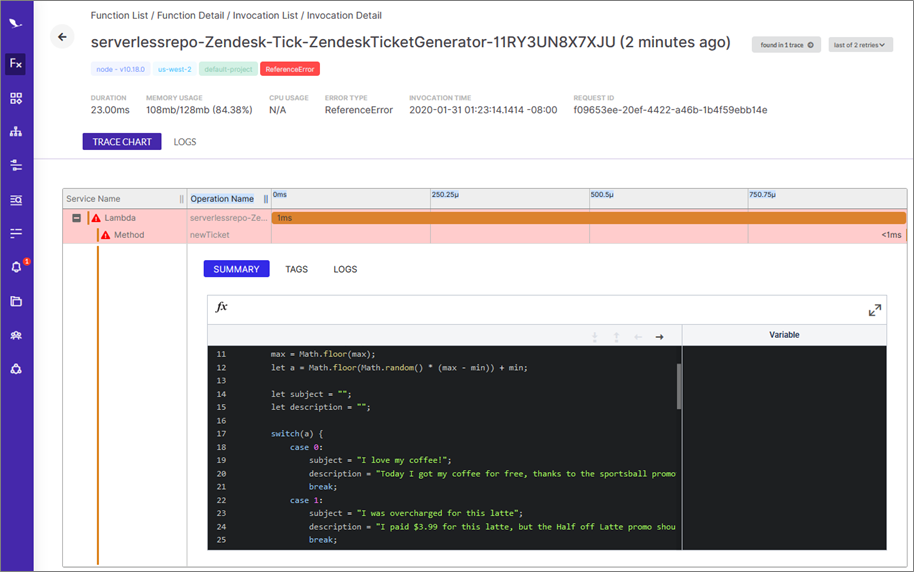Click the code vertical scrollbar thumb

679,387
